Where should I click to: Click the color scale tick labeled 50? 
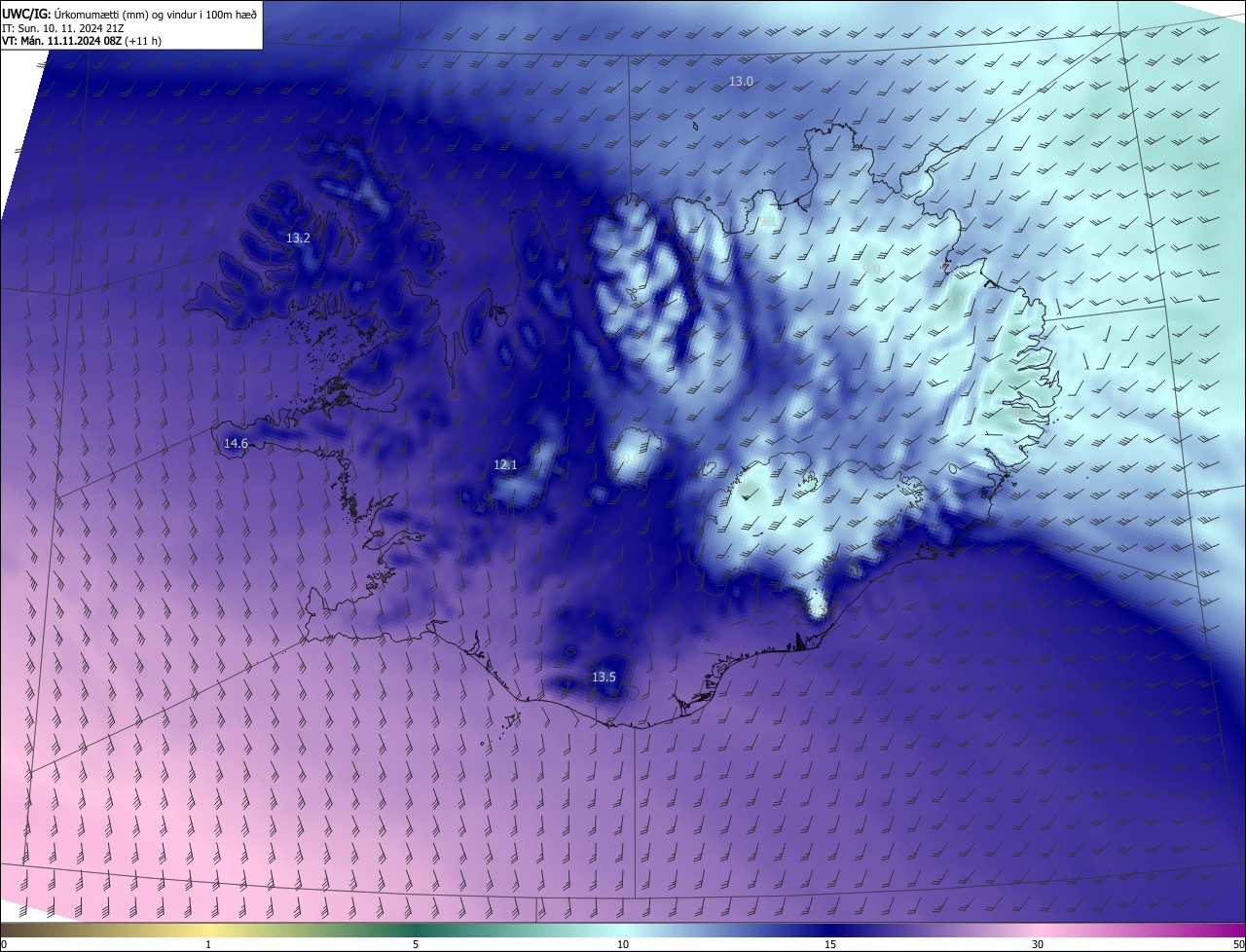pyautogui.click(x=1238, y=944)
